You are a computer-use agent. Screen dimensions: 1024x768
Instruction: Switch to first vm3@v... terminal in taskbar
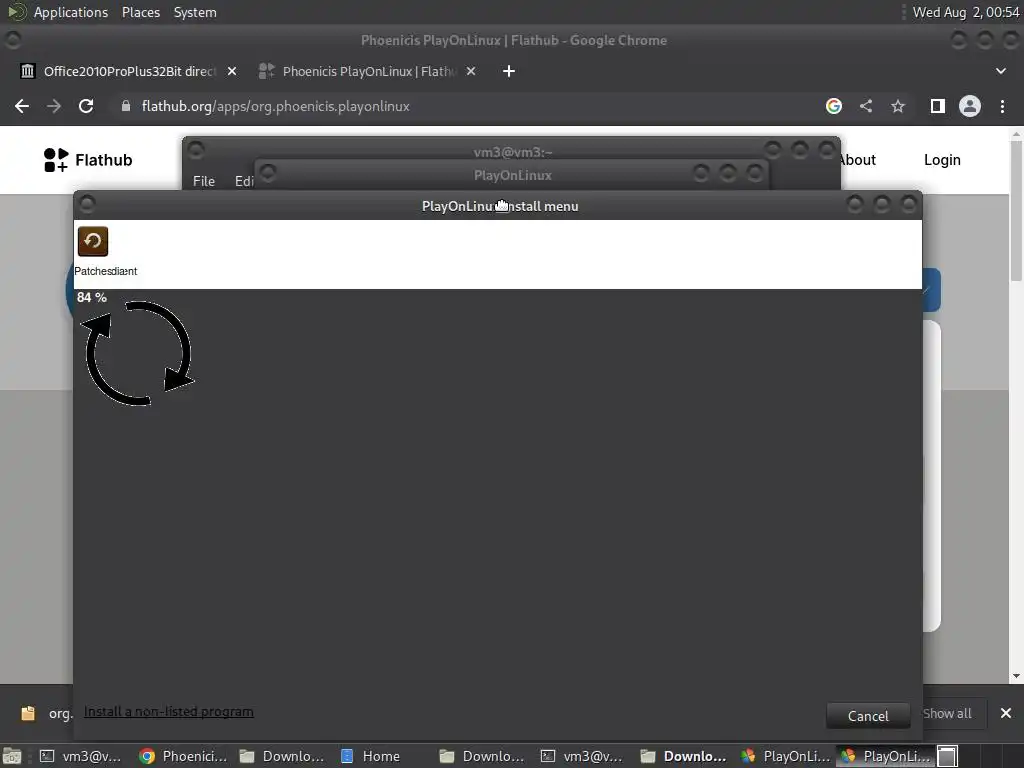[x=81, y=756]
